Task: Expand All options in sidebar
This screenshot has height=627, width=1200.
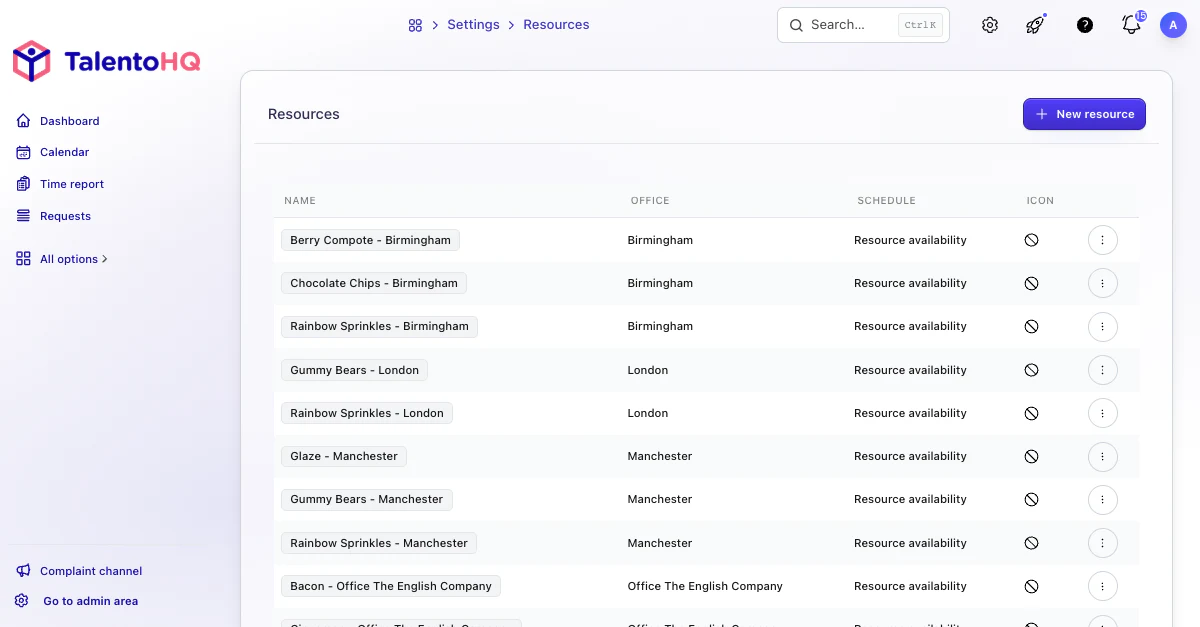Action: click(x=73, y=259)
